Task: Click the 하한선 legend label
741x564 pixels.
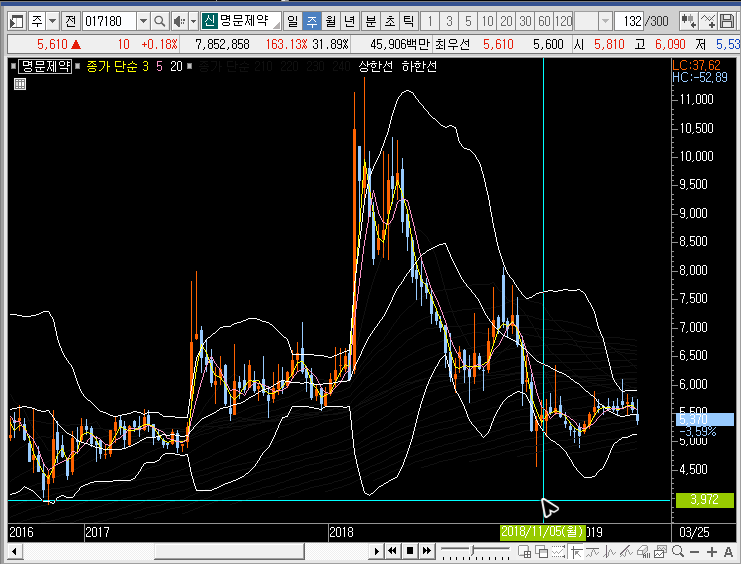Action: click(x=419, y=67)
